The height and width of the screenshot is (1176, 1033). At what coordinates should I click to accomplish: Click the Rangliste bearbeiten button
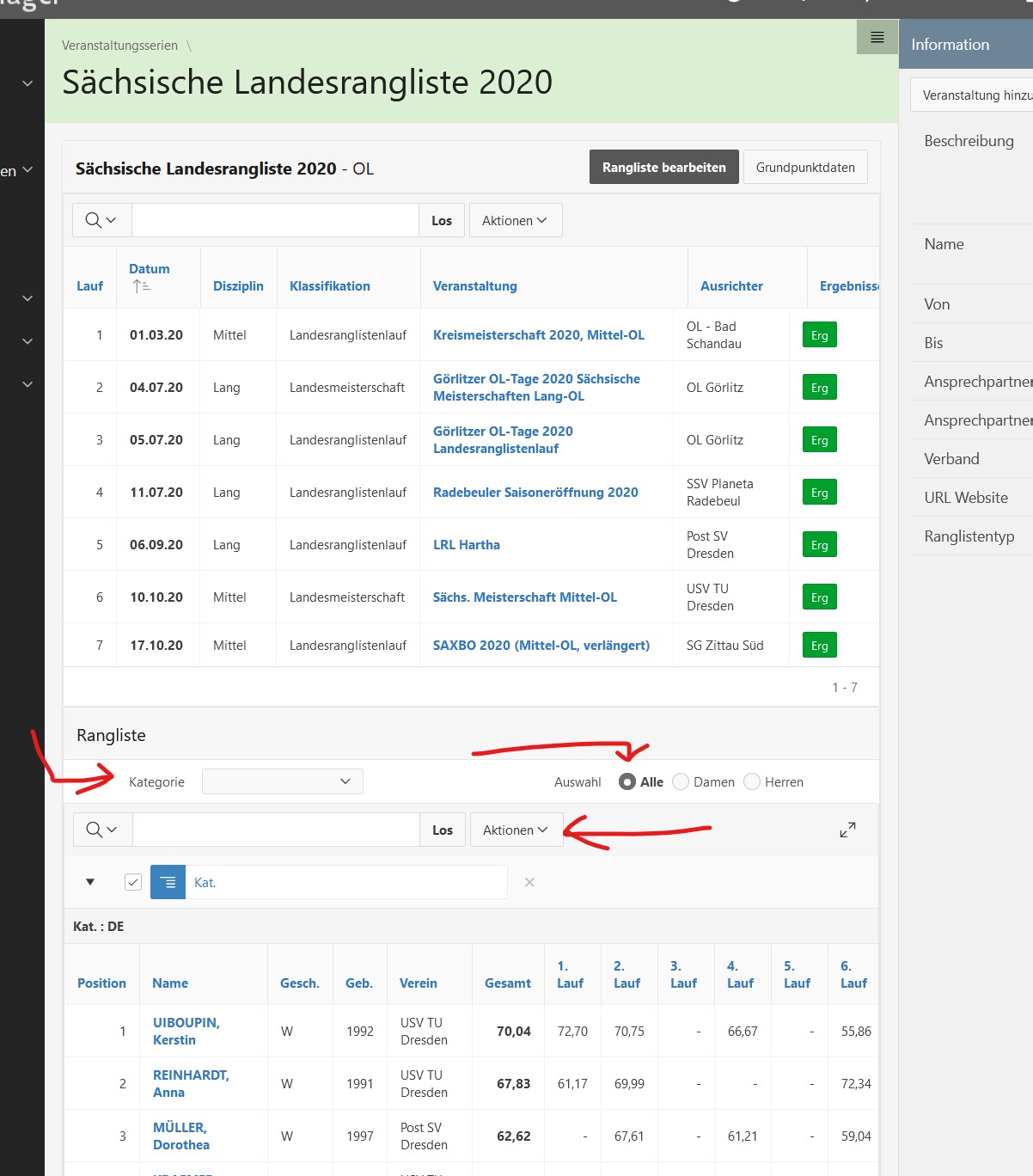click(664, 168)
